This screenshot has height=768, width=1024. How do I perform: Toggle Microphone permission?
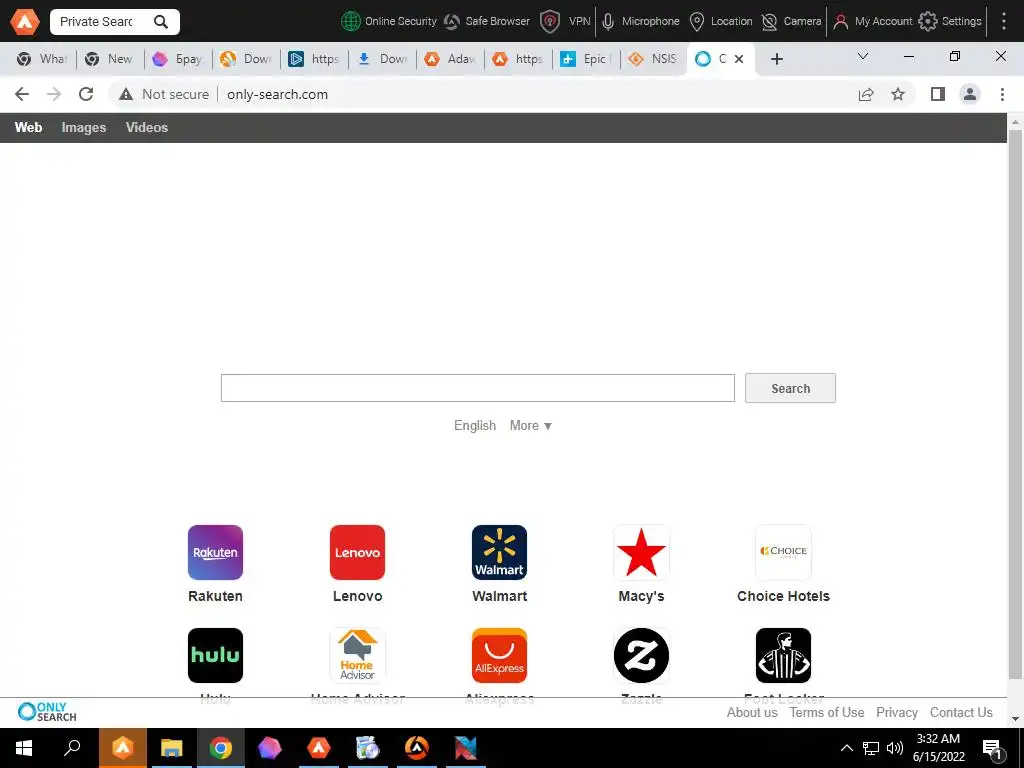(640, 22)
